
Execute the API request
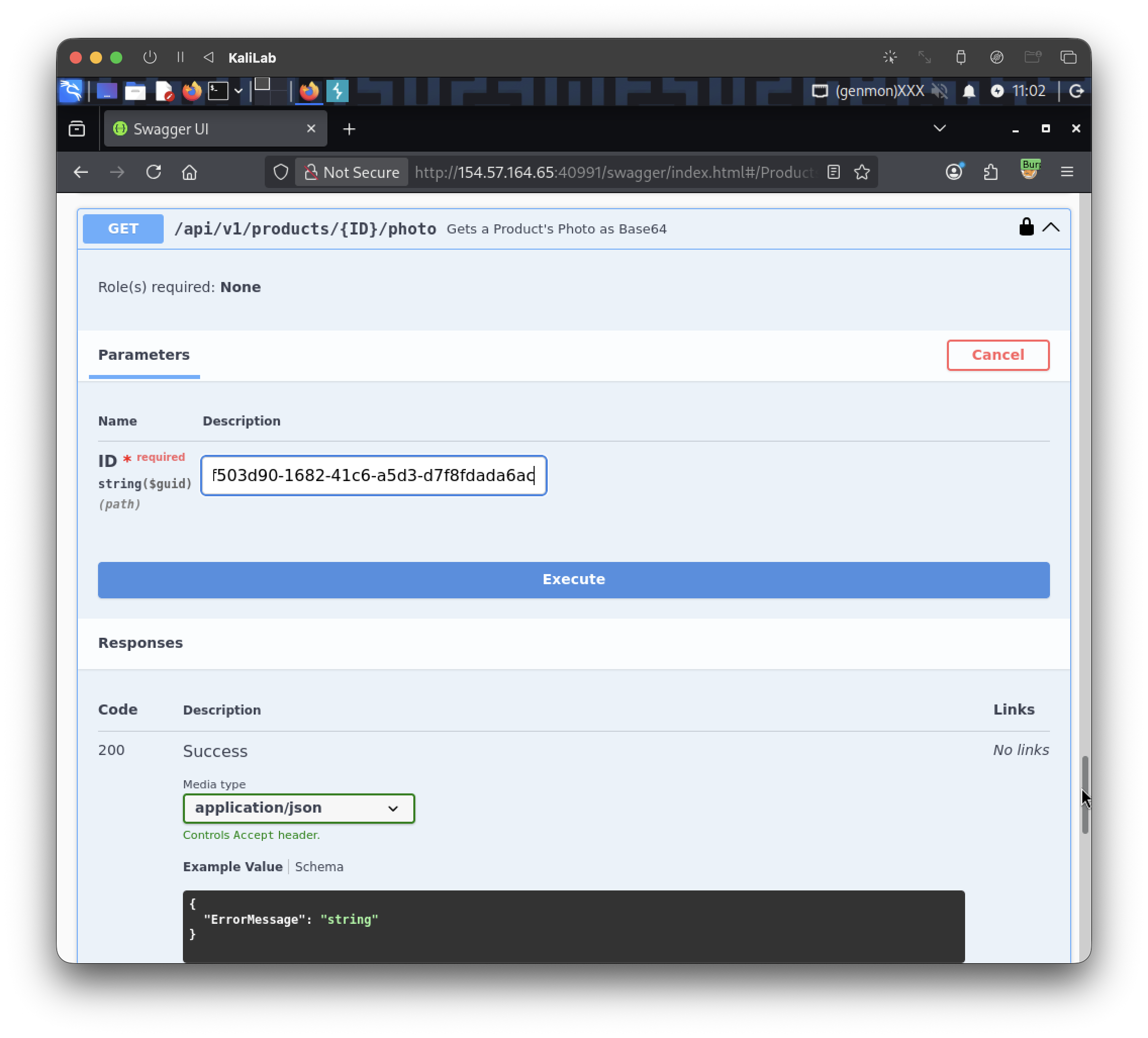pyautogui.click(x=573, y=580)
